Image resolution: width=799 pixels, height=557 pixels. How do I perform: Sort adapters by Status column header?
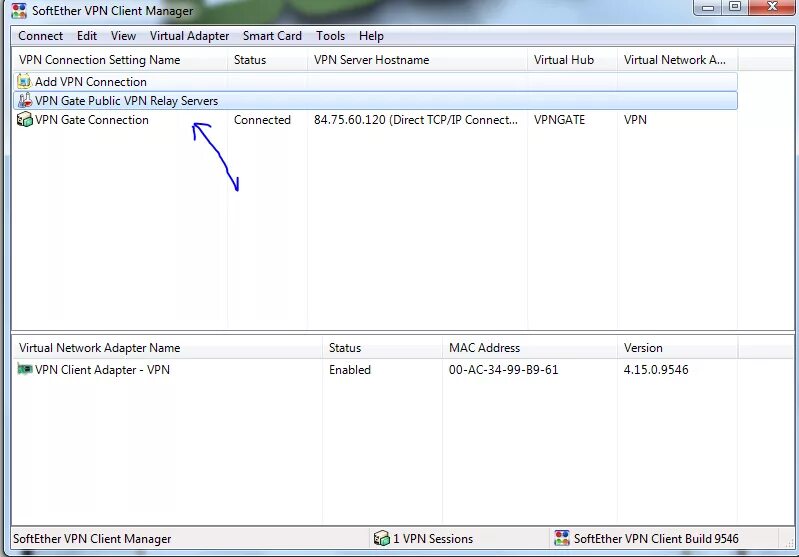point(382,348)
